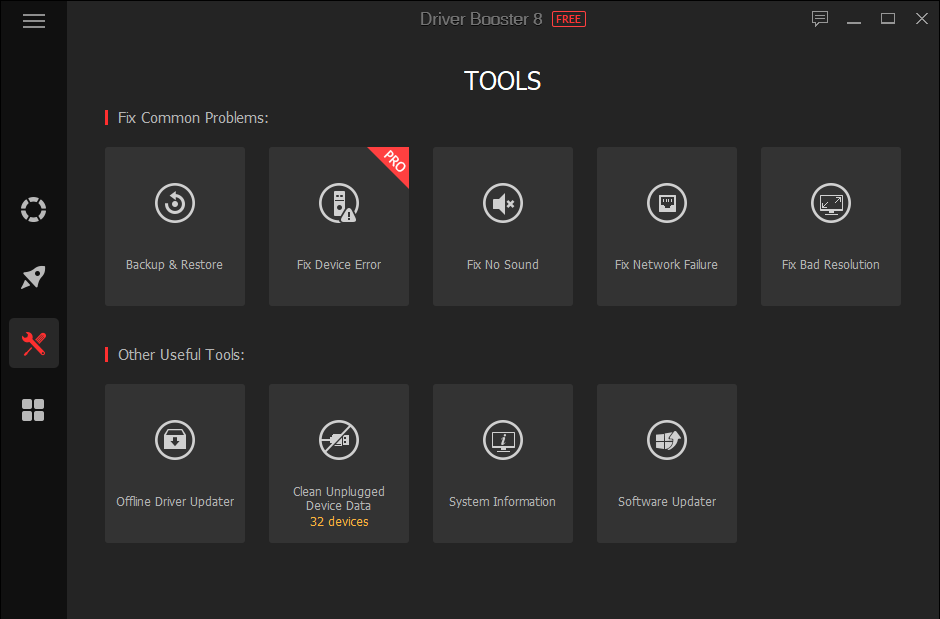940x619 pixels.
Task: Click the lifebuoy scan icon in sidebar
Action: point(34,210)
